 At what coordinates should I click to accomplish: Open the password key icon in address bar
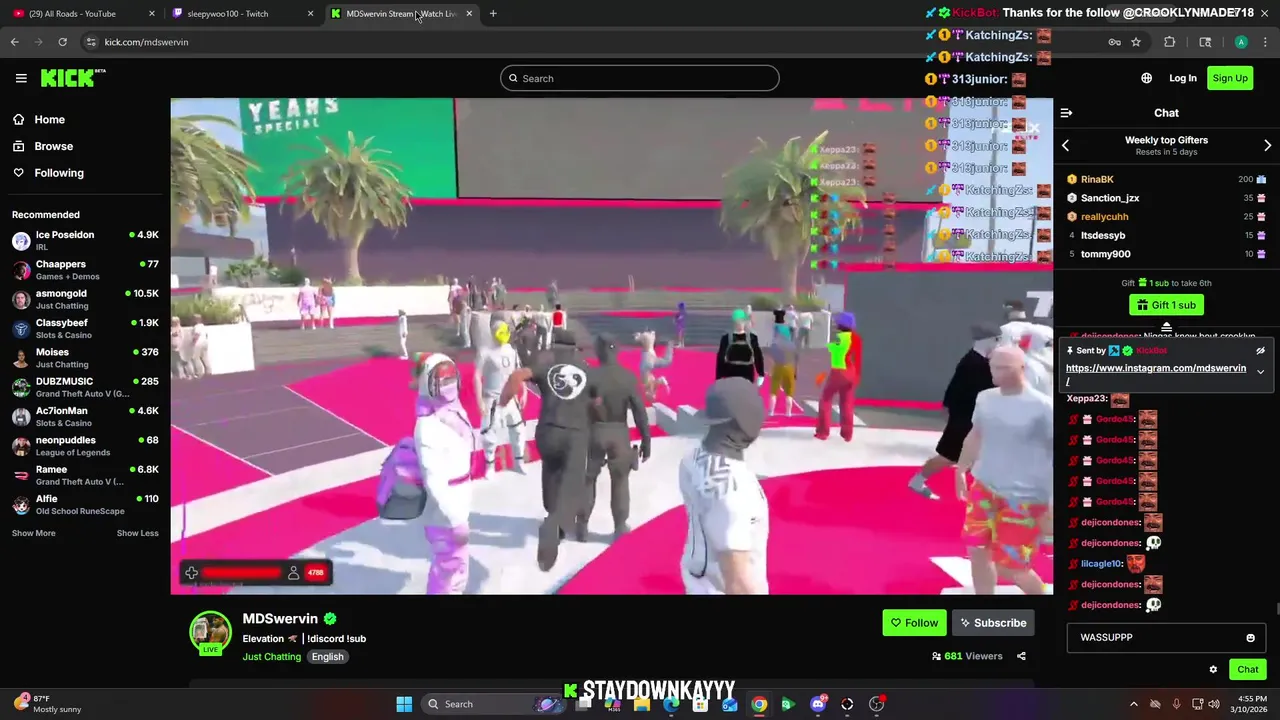pos(1114,42)
